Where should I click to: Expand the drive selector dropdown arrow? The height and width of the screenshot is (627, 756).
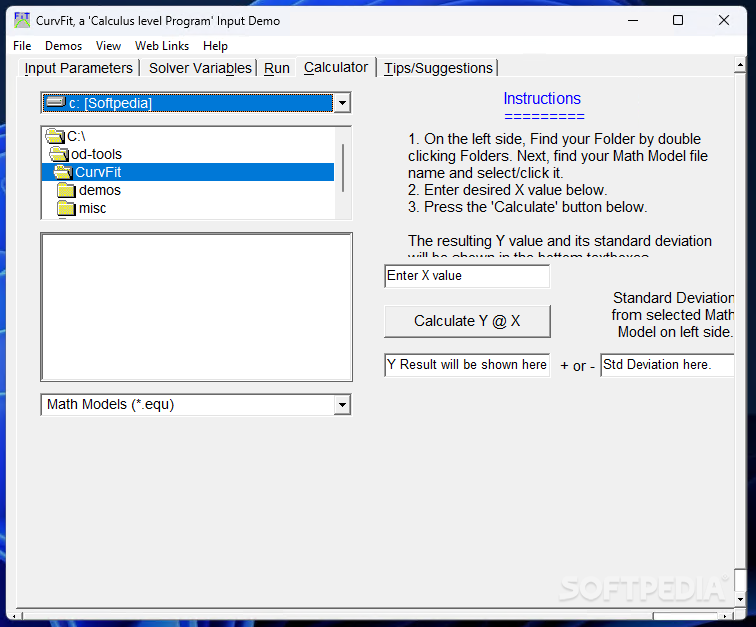[342, 103]
